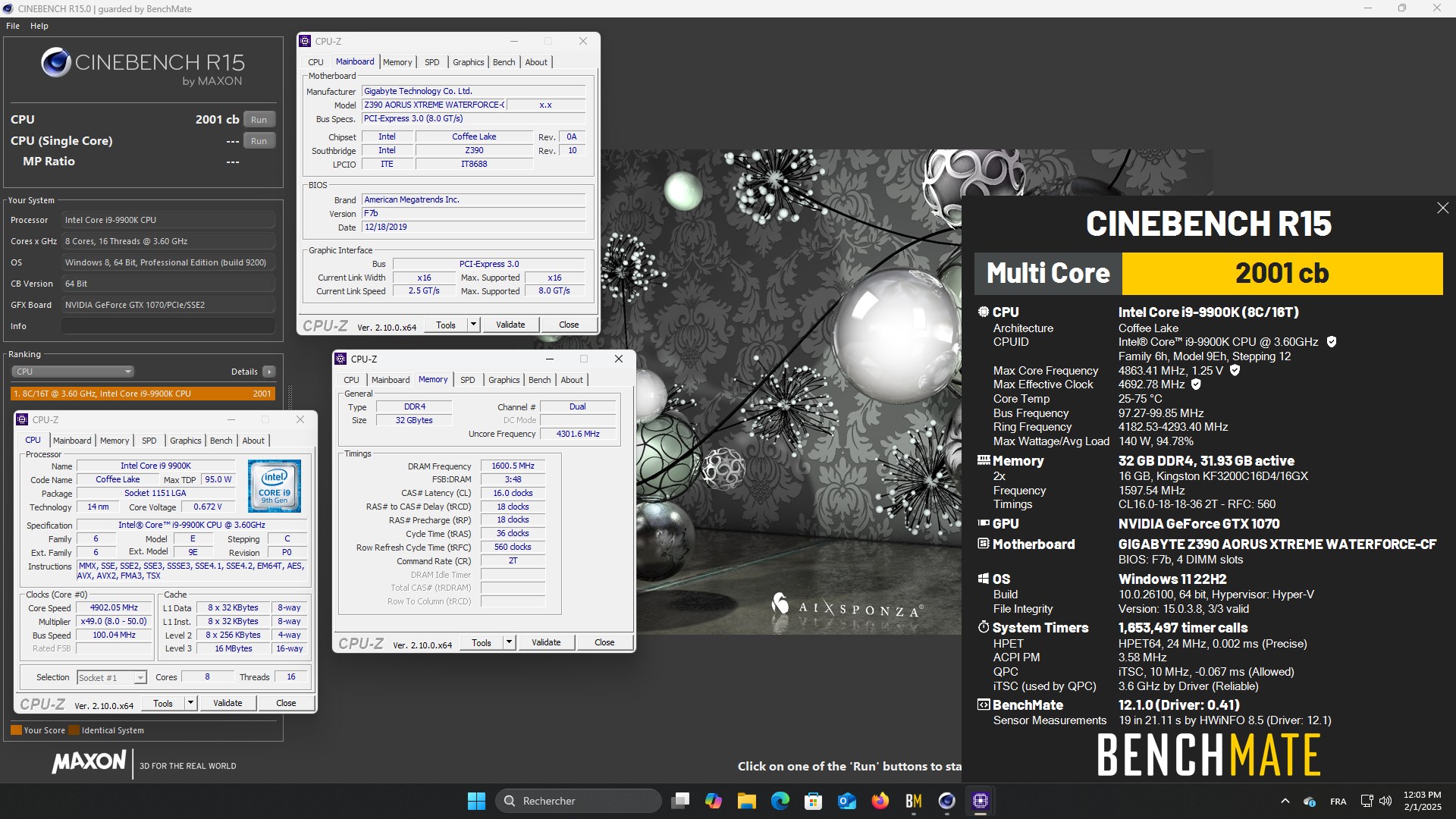This screenshot has height=819, width=1456.
Task: Launch Microsoft Edge from taskbar
Action: [x=780, y=801]
